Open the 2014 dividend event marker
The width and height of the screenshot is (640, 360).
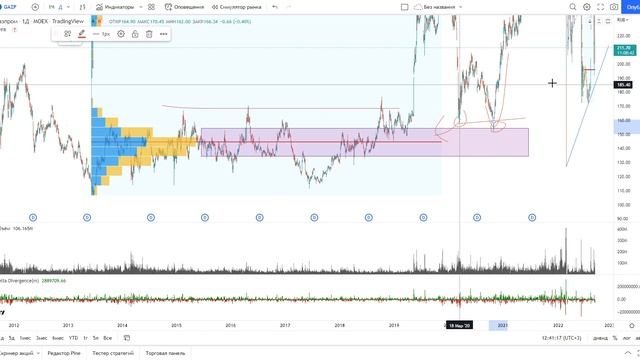pos(151,218)
